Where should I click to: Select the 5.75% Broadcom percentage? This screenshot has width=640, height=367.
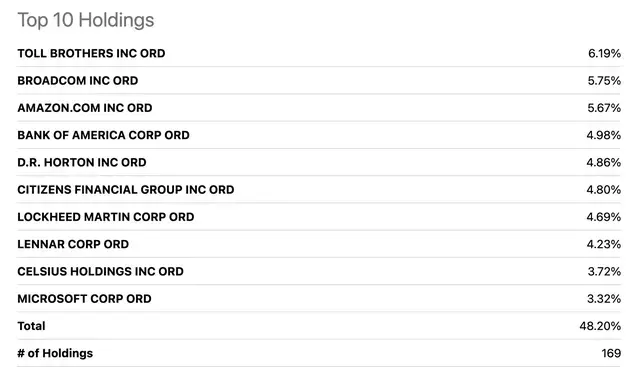coord(604,81)
